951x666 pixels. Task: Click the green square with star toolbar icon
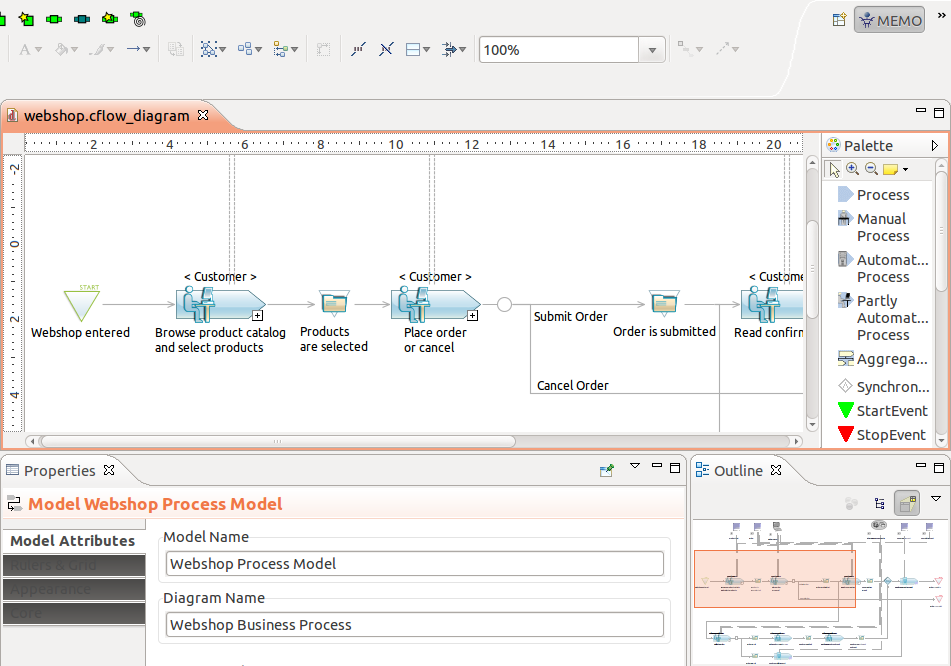(26, 19)
